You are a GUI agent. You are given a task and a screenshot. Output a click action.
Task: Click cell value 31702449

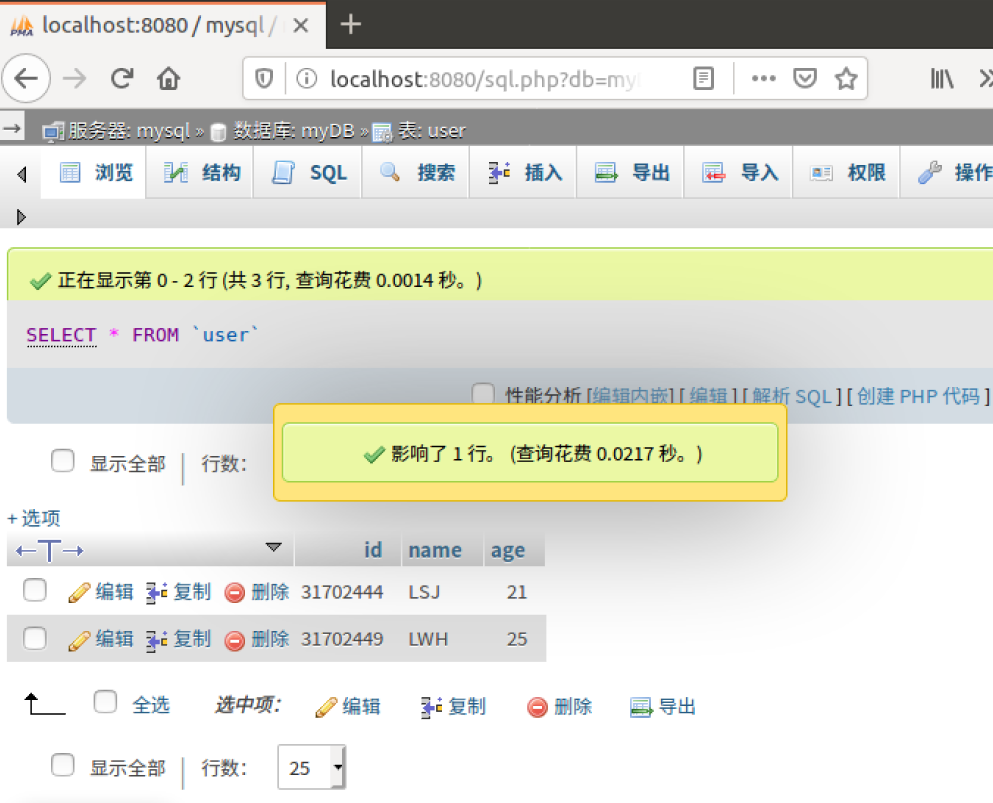coord(342,639)
